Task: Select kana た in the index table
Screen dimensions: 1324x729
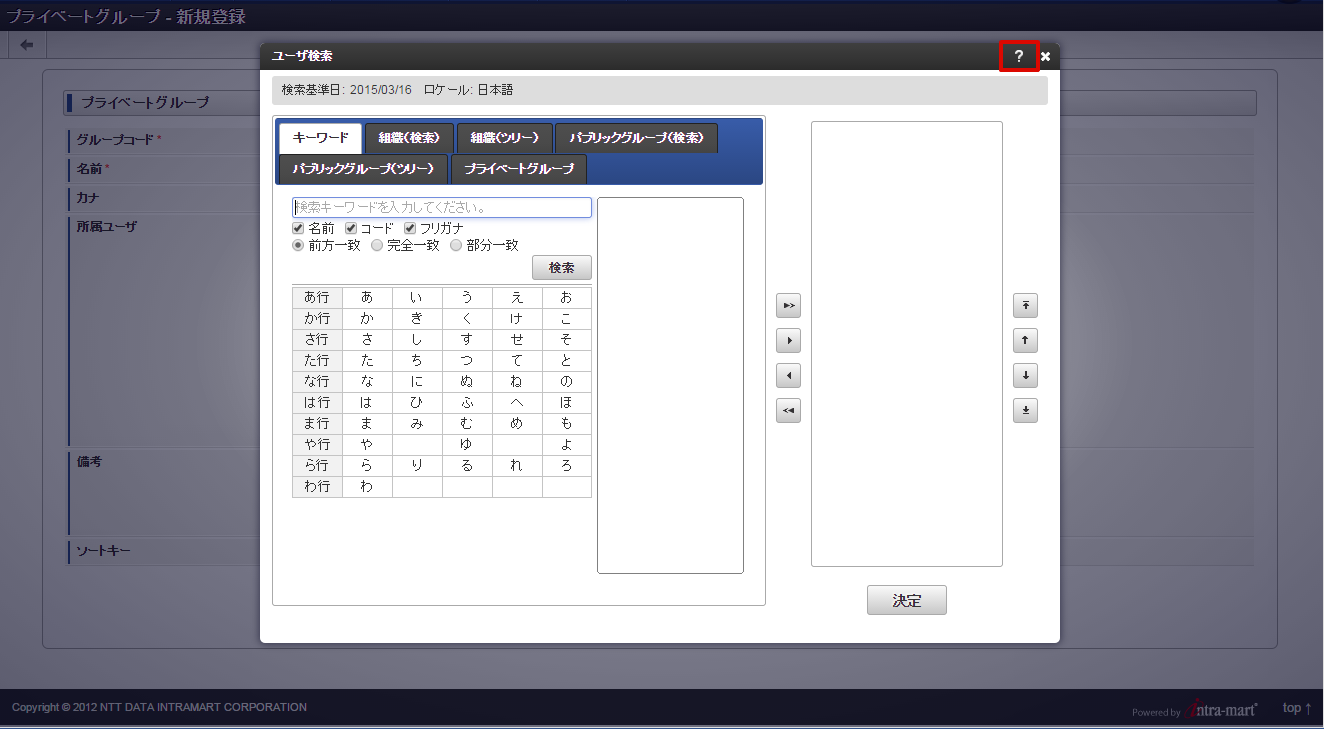Action: [367, 361]
